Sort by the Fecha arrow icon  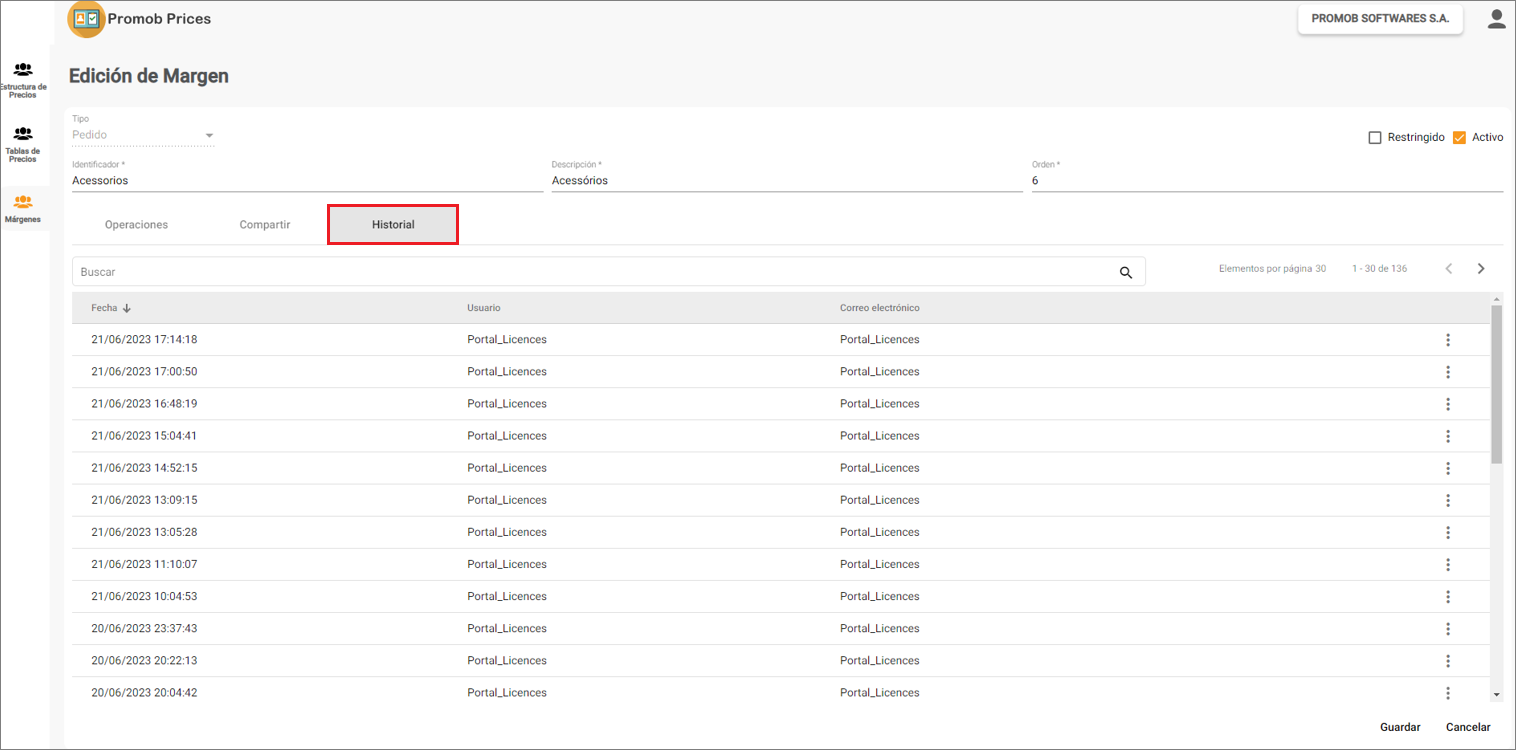pos(127,308)
